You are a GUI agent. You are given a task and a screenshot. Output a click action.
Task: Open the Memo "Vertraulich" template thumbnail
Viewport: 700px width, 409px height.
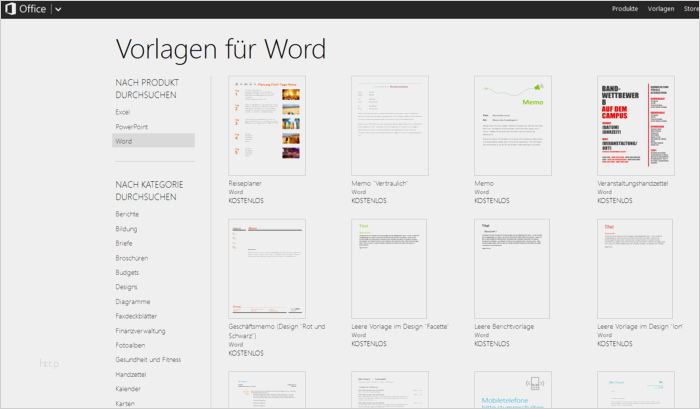tap(390, 126)
